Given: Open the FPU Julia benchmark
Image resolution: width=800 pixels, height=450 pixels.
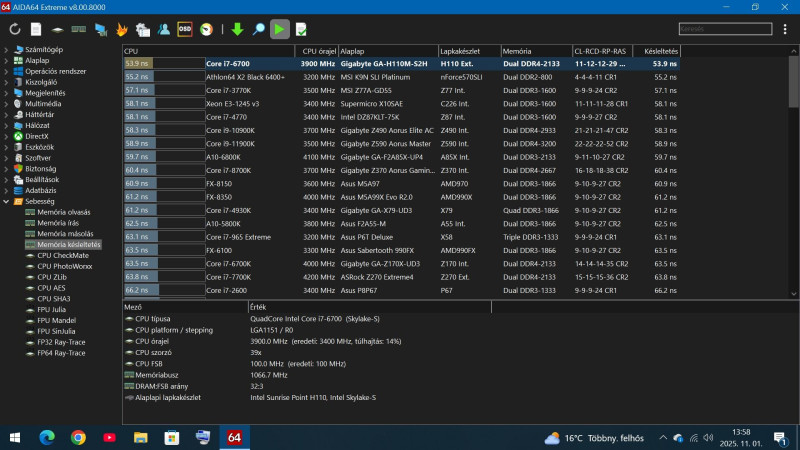Looking at the screenshot, I should pyautogui.click(x=51, y=310).
